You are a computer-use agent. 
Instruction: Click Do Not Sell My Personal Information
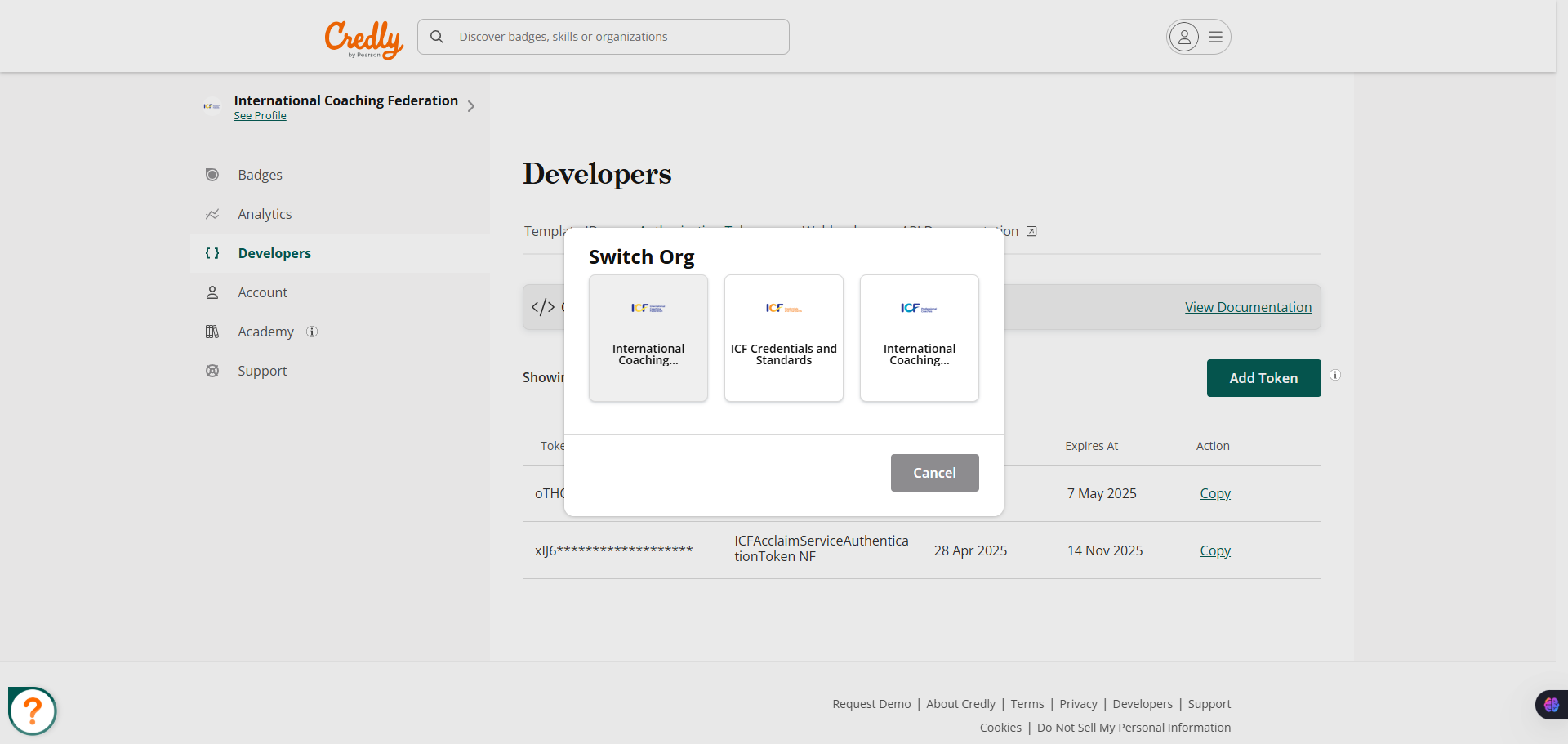[x=1134, y=728]
